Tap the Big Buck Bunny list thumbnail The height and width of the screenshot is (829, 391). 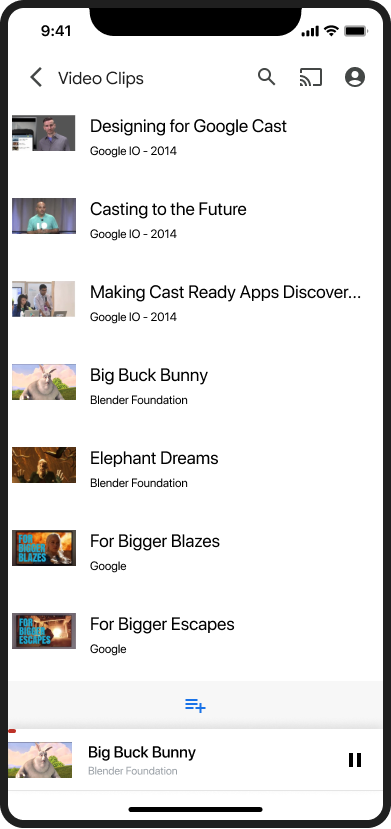click(44, 382)
